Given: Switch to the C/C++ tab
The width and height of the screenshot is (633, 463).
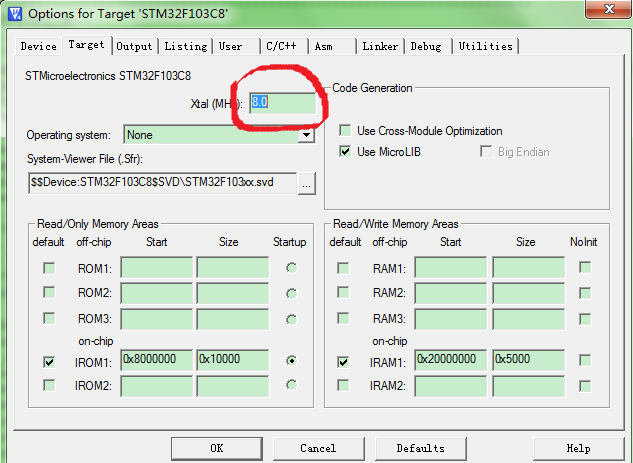Looking at the screenshot, I should [284, 46].
